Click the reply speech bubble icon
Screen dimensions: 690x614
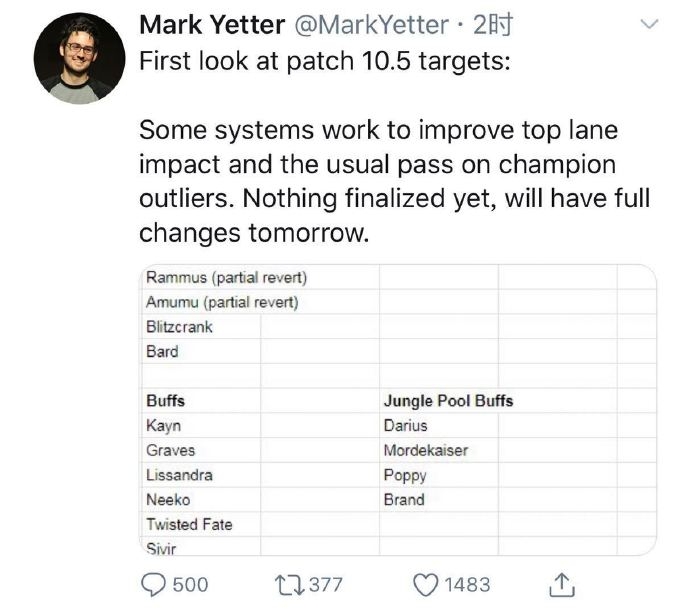[x=154, y=584]
